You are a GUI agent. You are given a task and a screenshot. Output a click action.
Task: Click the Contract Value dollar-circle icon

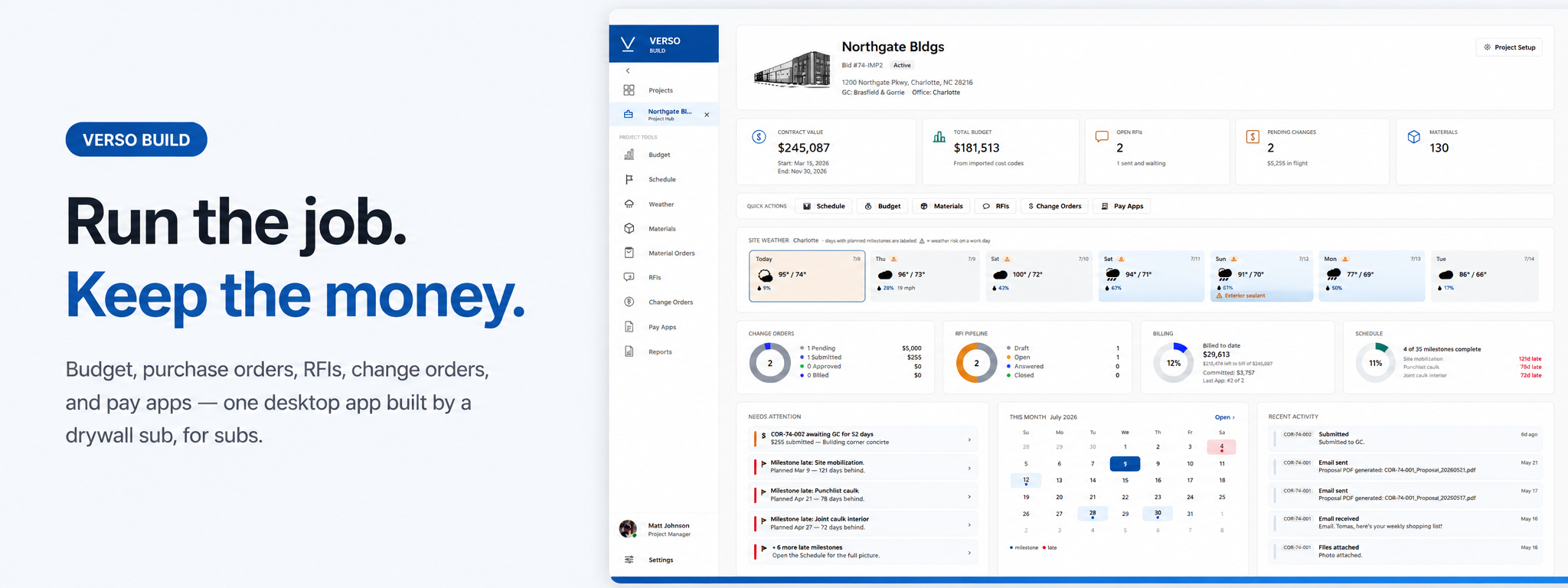pyautogui.click(x=759, y=137)
